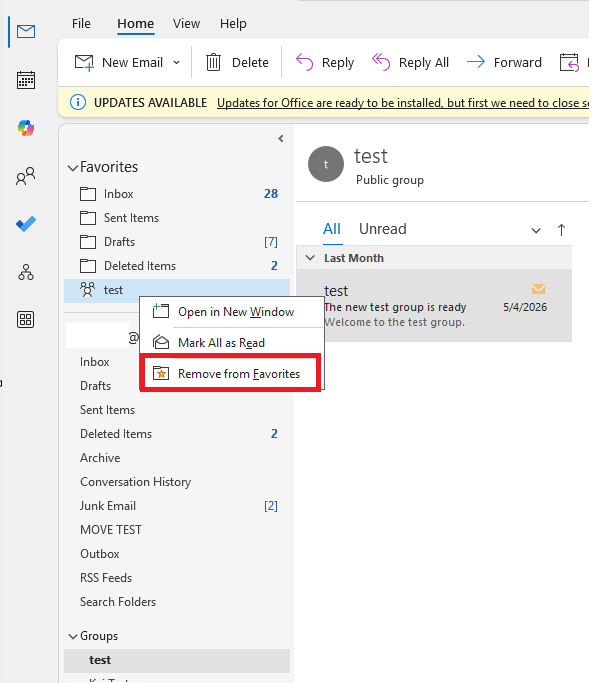Collapse the Last Month group header
Screen dimensions: 597x683
click(310, 258)
